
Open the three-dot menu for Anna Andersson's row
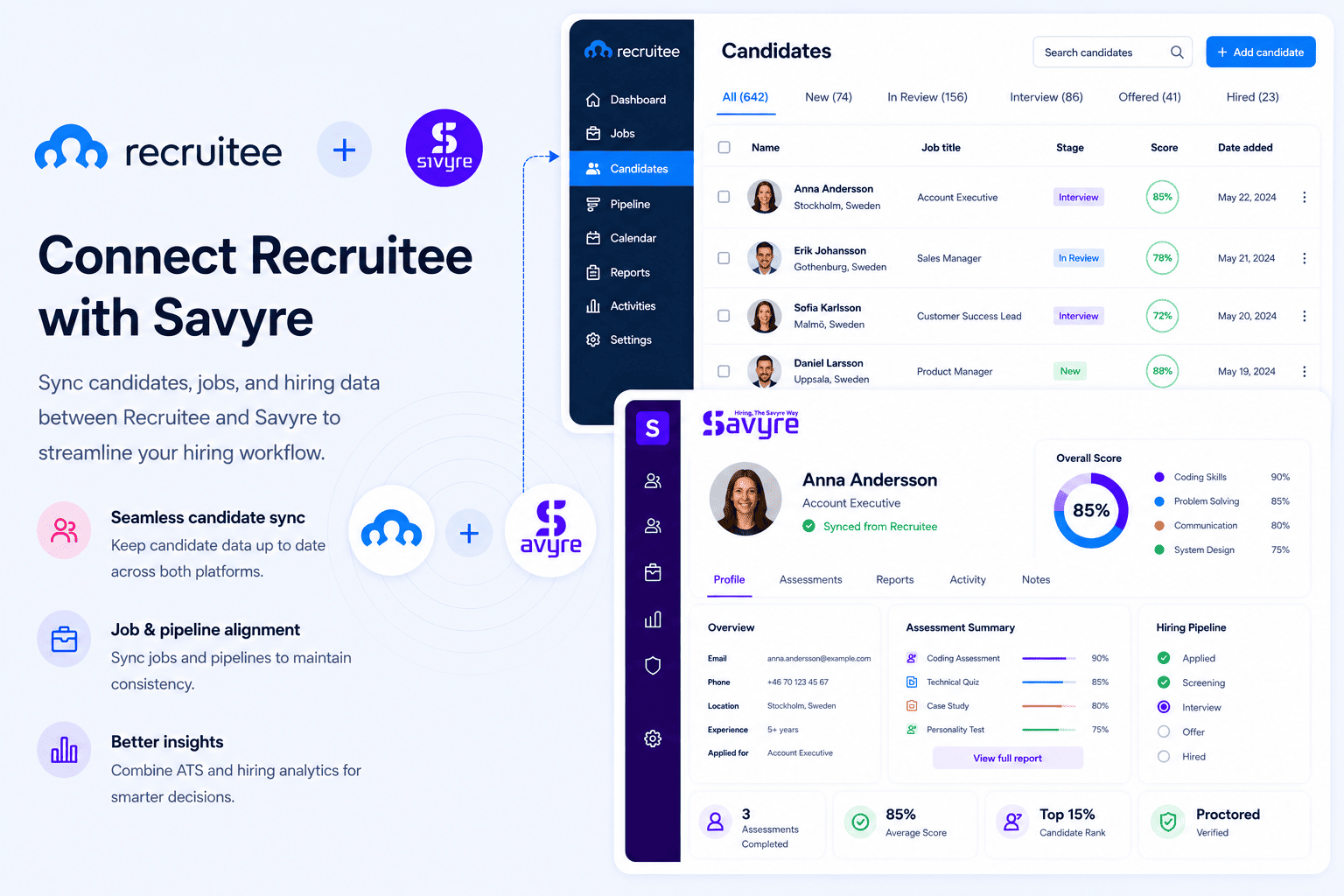click(x=1304, y=198)
